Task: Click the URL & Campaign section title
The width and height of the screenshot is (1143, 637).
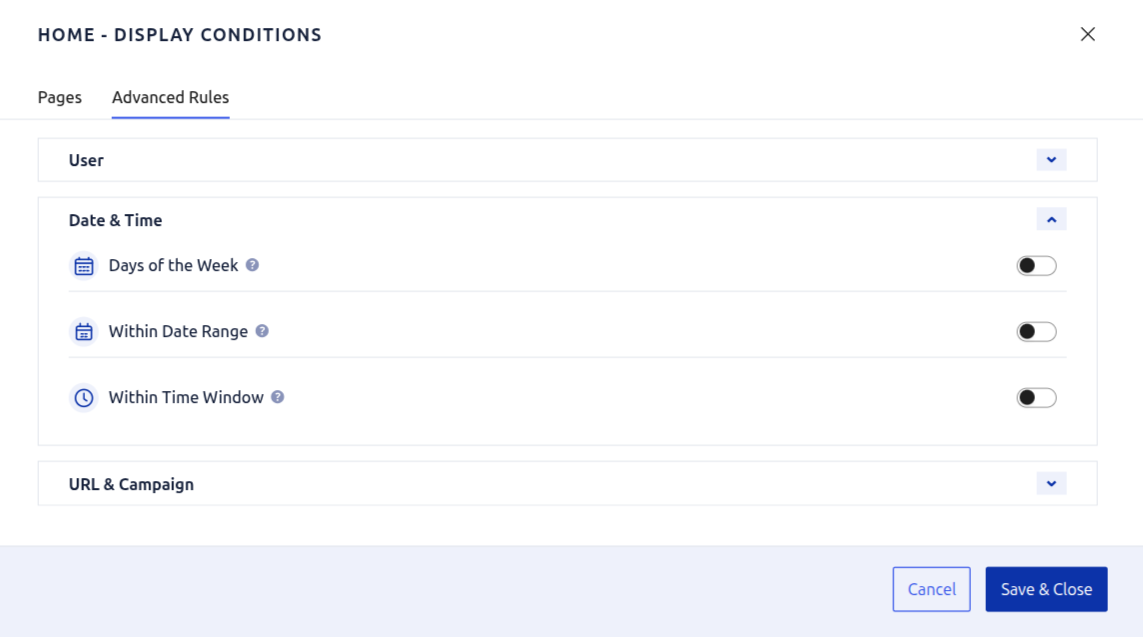Action: pyautogui.click(x=131, y=484)
